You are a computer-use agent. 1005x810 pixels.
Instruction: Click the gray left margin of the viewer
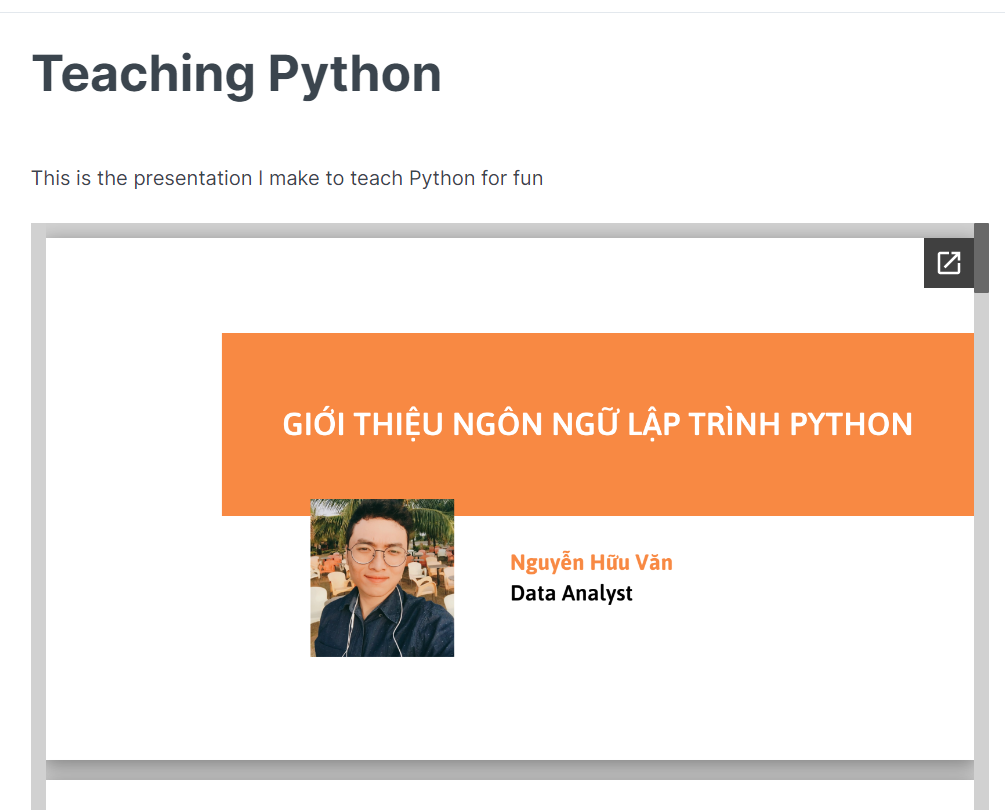[x=38, y=500]
